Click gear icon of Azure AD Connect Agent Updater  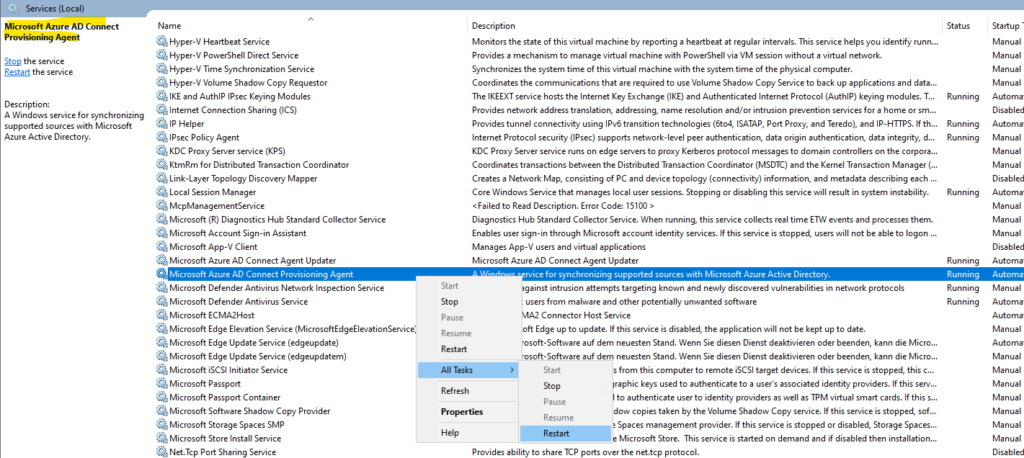coord(162,261)
